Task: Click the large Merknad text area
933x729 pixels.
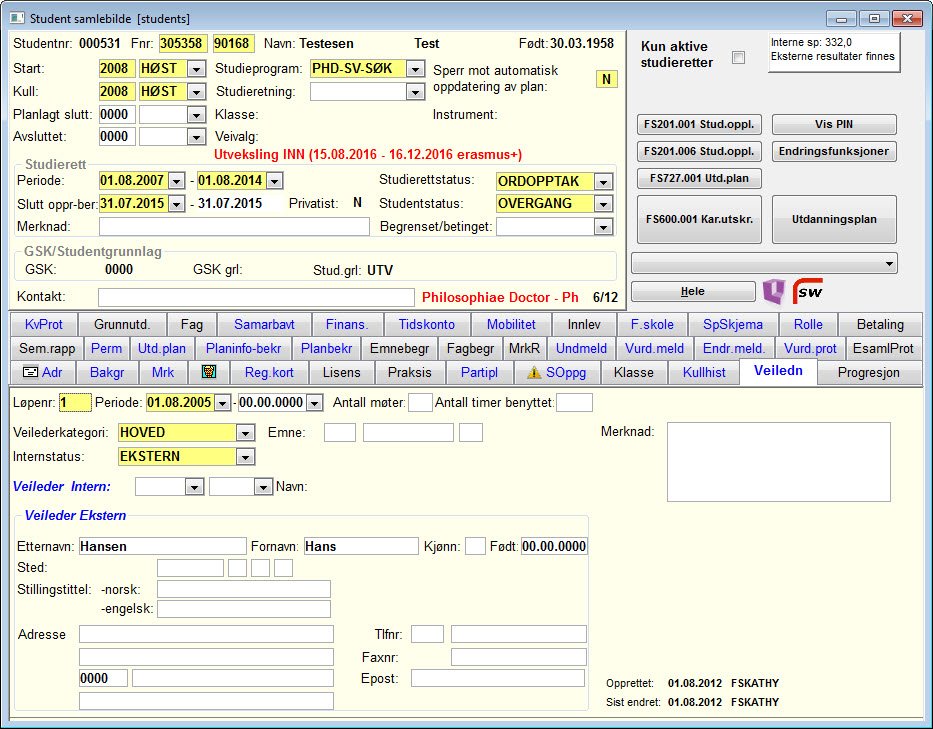Action: coord(779,462)
